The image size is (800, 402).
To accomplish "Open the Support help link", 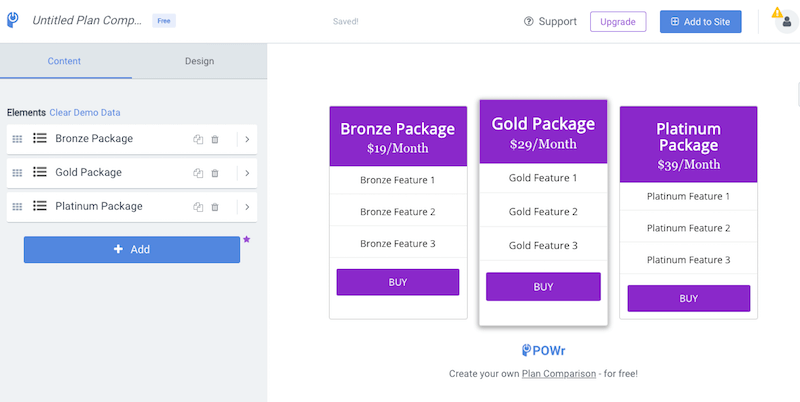I will coord(550,21).
